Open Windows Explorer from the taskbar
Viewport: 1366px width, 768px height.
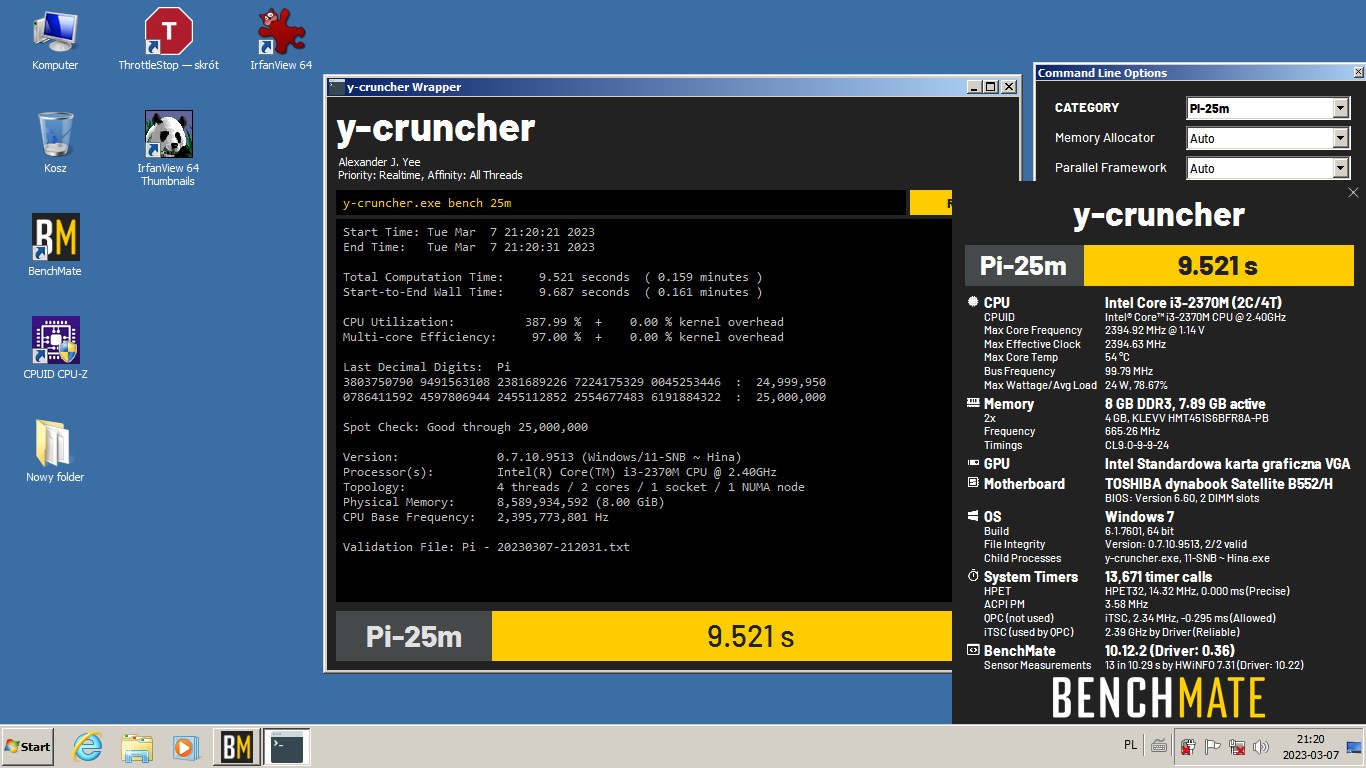pyautogui.click(x=137, y=747)
